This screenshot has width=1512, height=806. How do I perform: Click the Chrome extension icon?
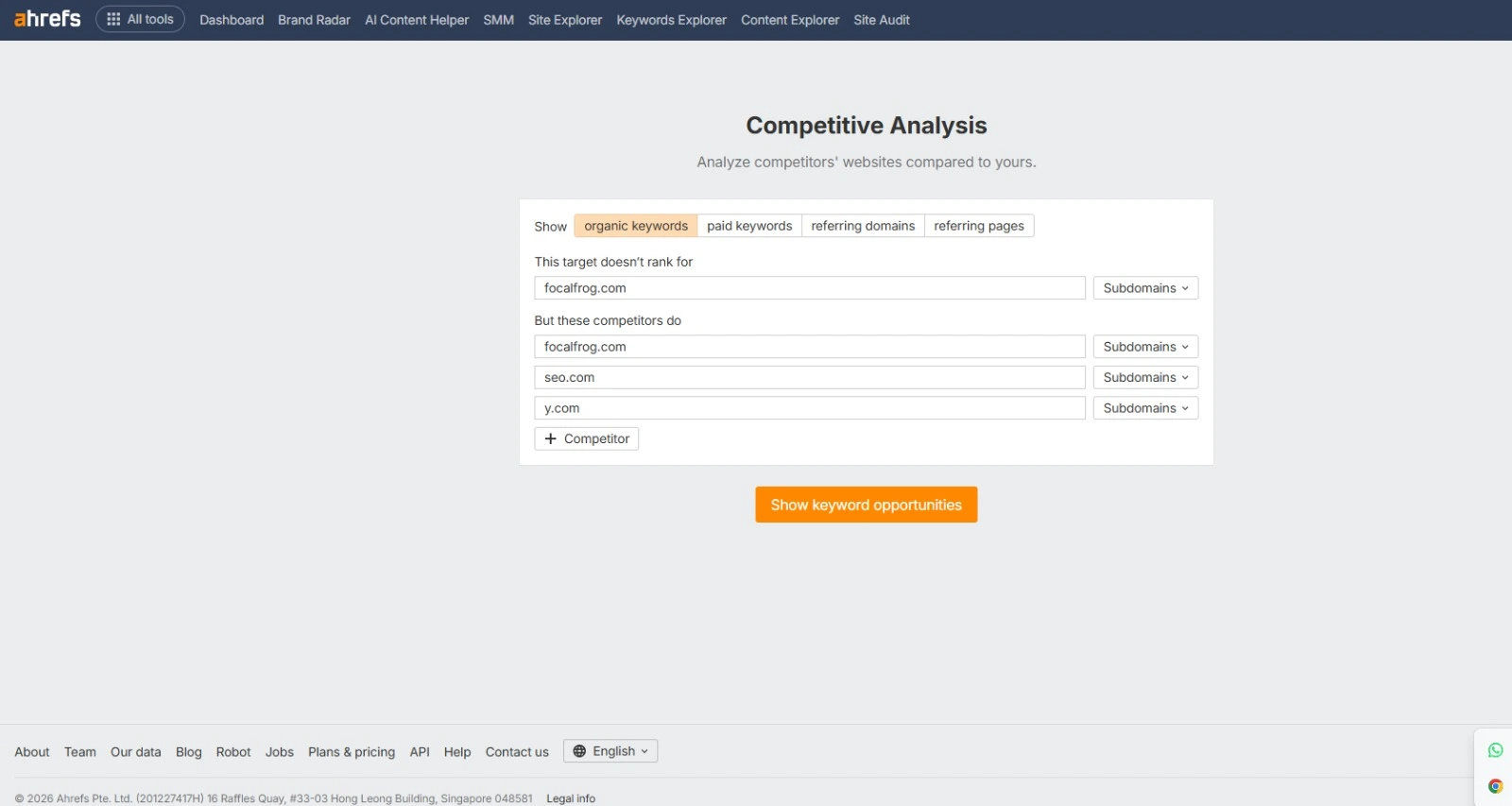(1495, 786)
